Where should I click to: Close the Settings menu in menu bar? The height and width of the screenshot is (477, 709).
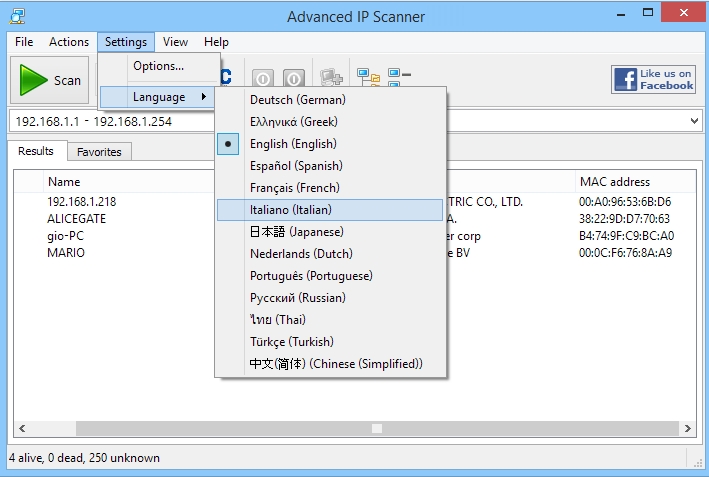click(126, 42)
